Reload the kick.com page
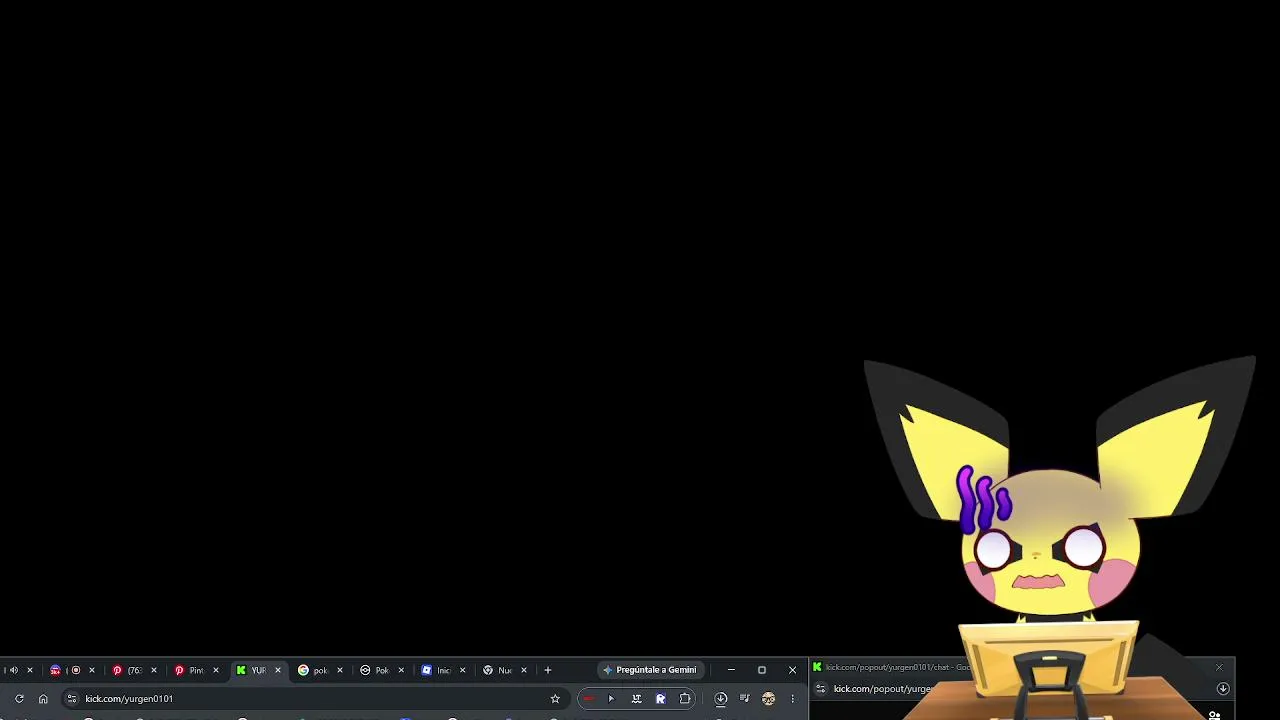1280x720 pixels. [19, 699]
